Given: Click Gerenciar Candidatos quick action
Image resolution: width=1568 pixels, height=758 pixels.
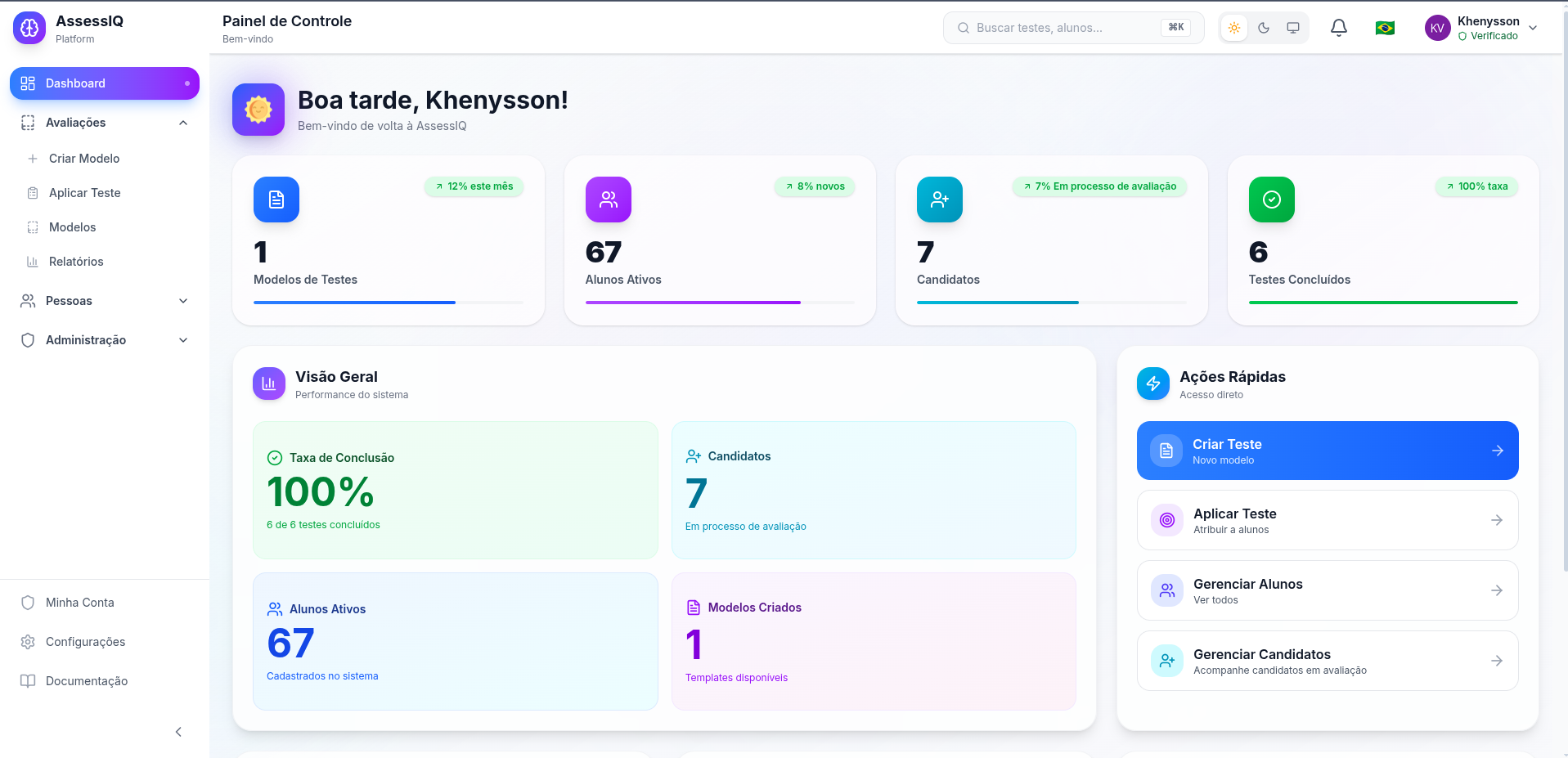Looking at the screenshot, I should [1328, 661].
